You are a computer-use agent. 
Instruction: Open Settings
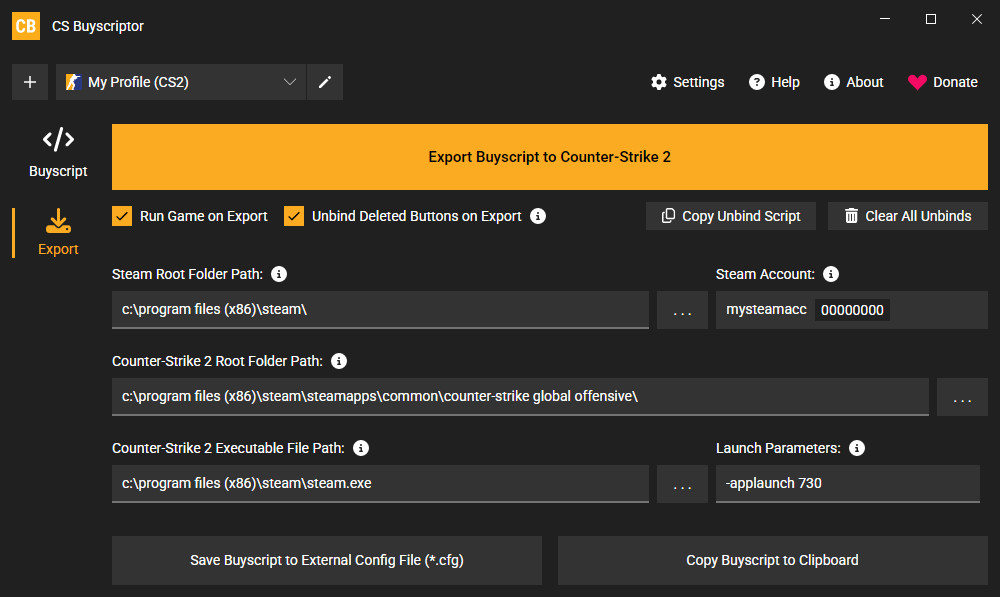tap(688, 82)
